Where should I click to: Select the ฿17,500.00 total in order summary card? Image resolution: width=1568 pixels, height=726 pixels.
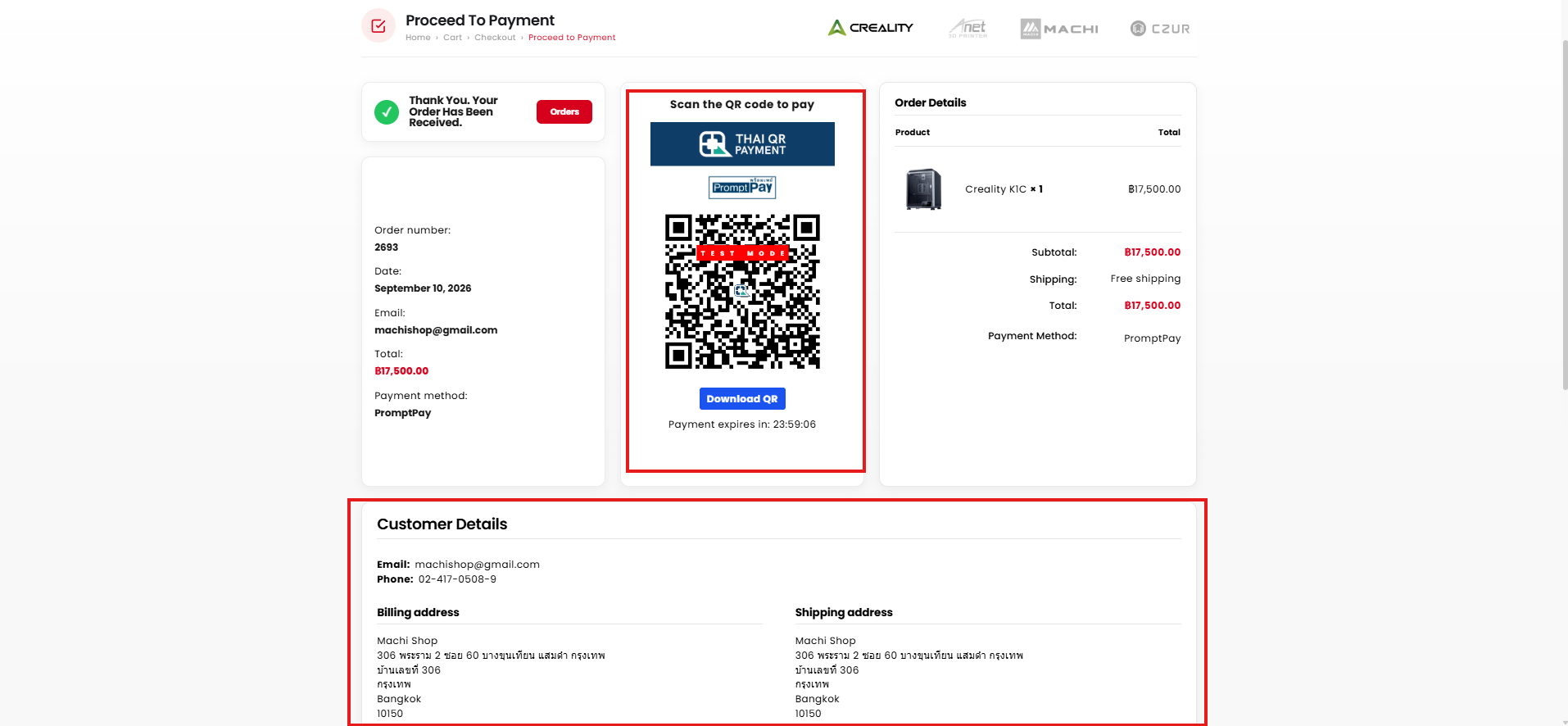[x=401, y=371]
